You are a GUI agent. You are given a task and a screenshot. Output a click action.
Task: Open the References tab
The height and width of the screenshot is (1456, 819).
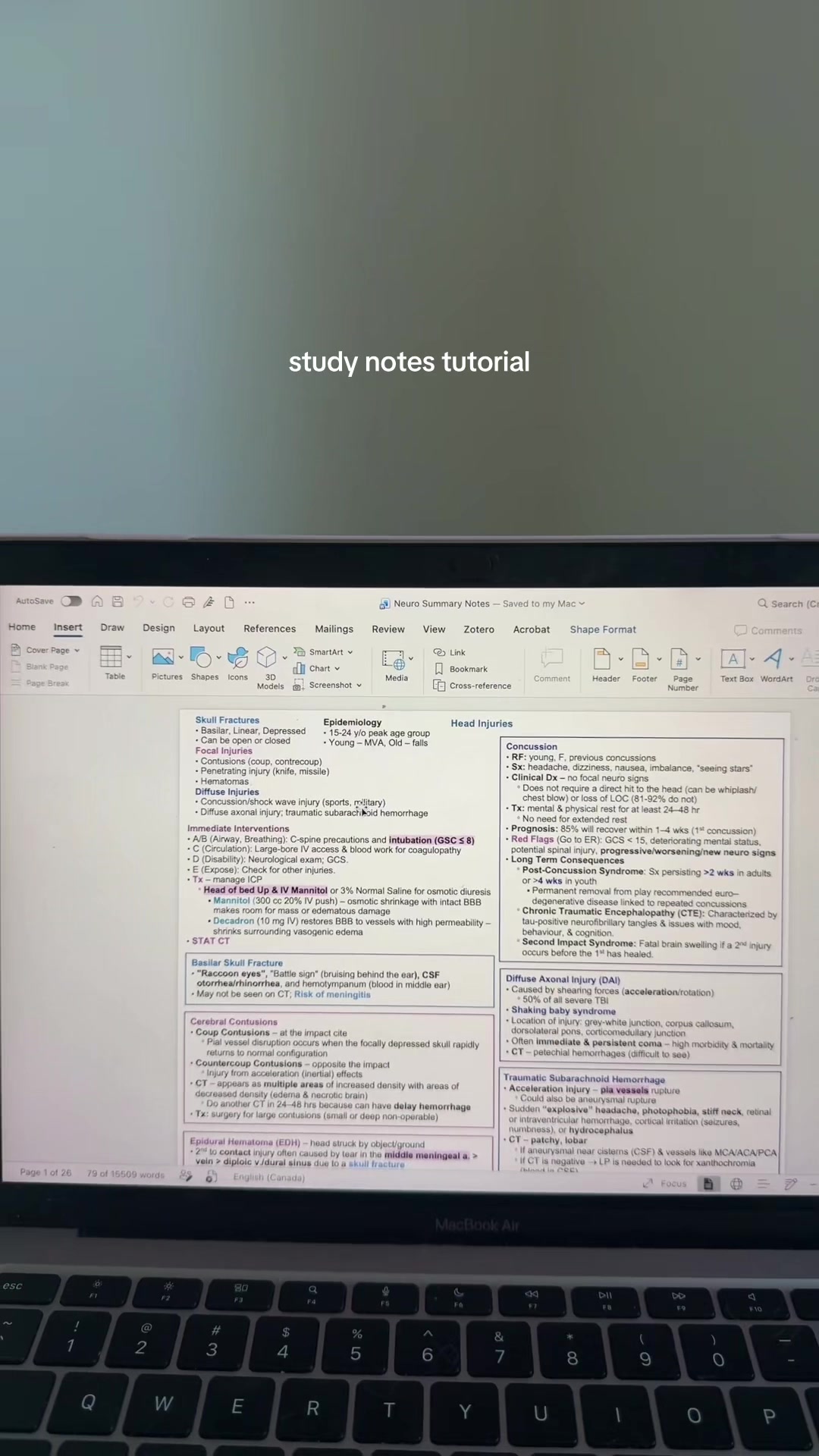point(269,629)
